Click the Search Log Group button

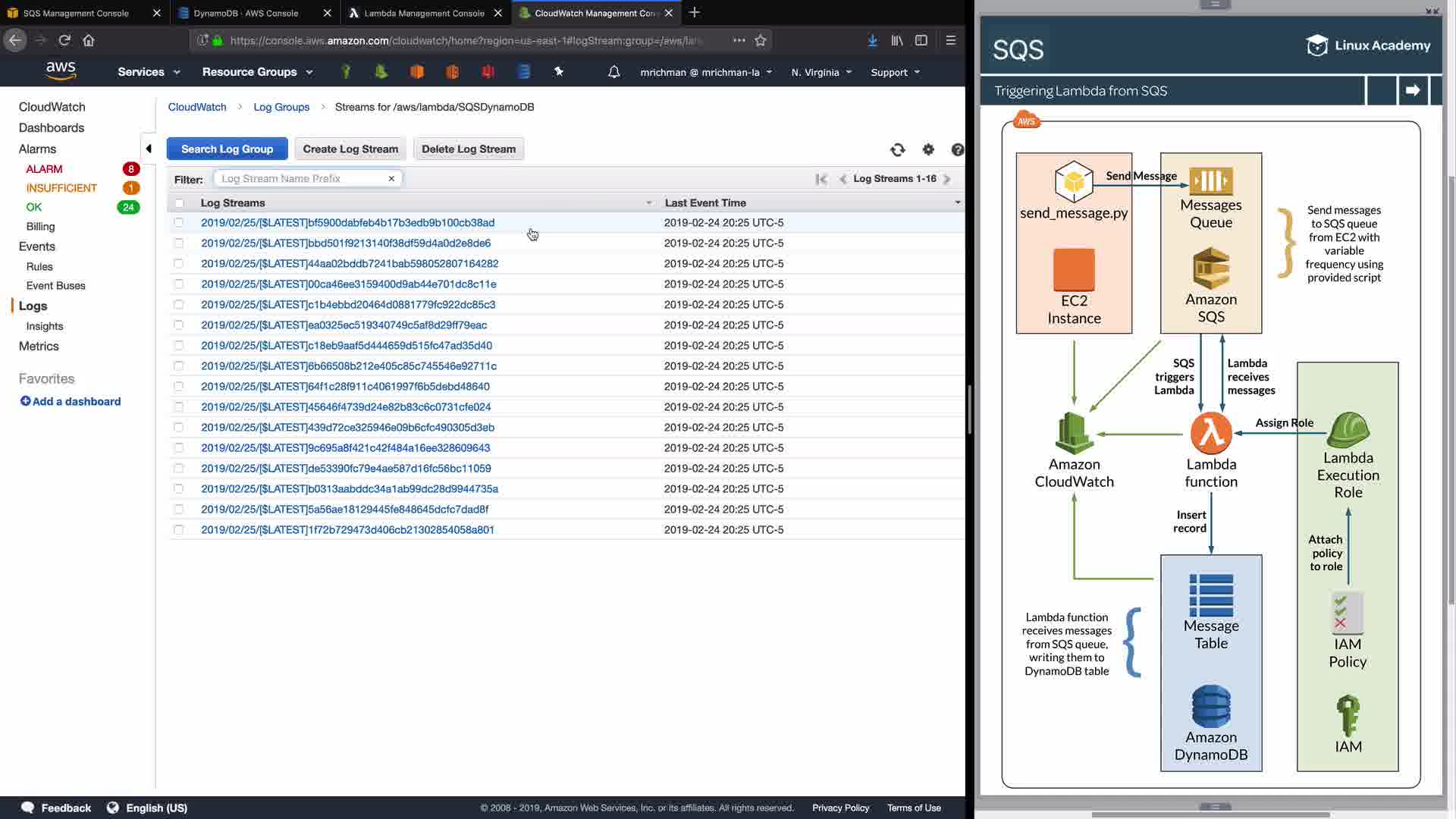click(x=227, y=149)
